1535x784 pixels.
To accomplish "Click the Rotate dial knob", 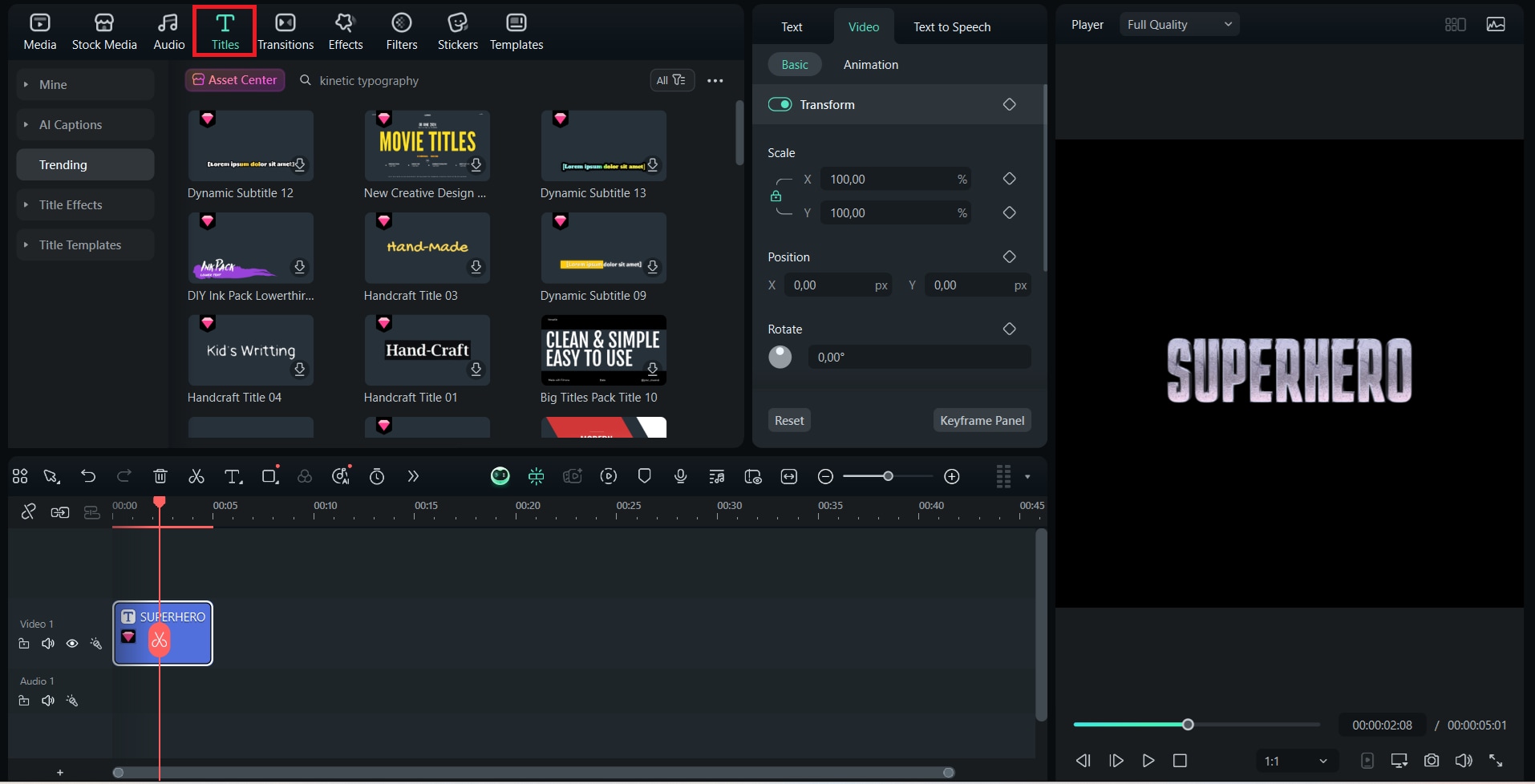I will point(780,357).
